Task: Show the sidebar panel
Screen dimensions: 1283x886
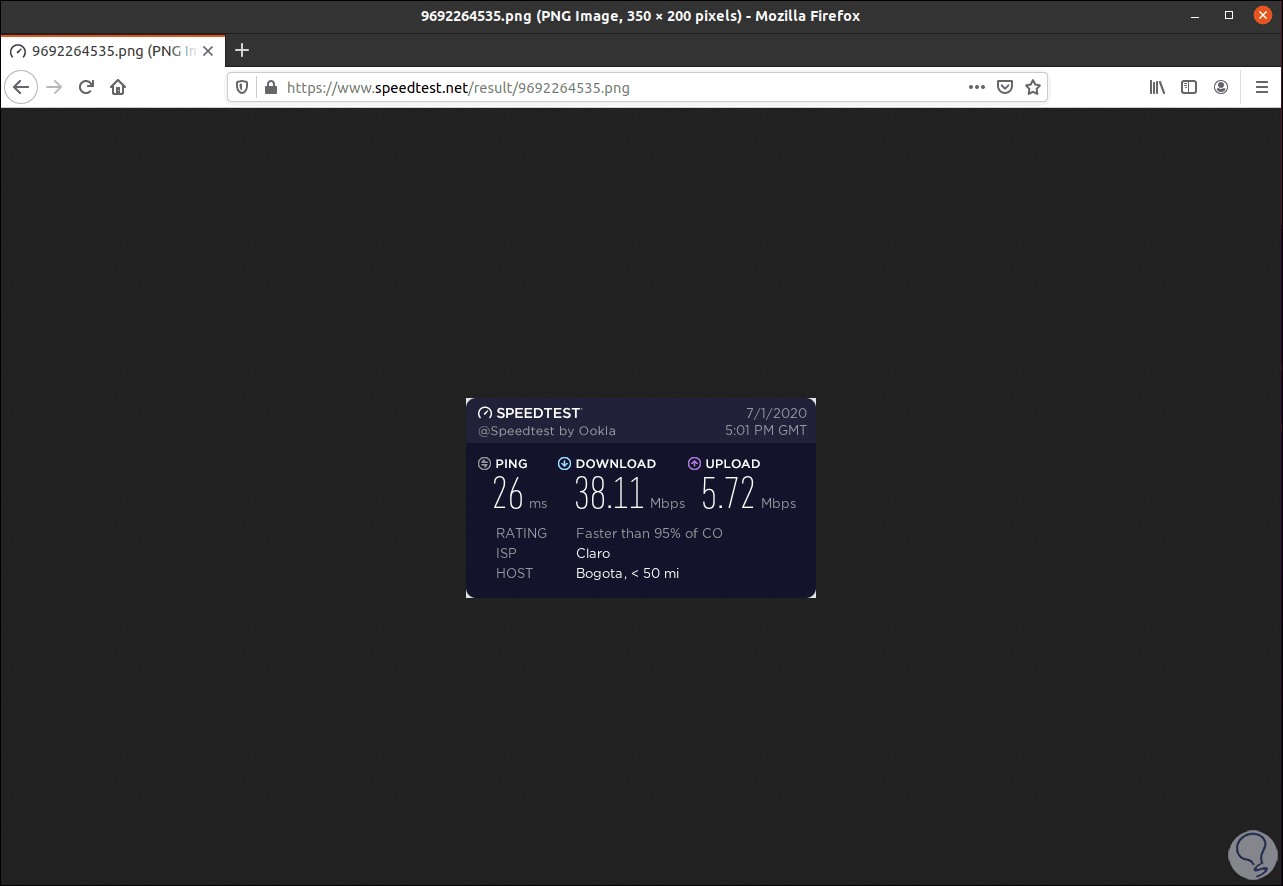Action: 1189,87
